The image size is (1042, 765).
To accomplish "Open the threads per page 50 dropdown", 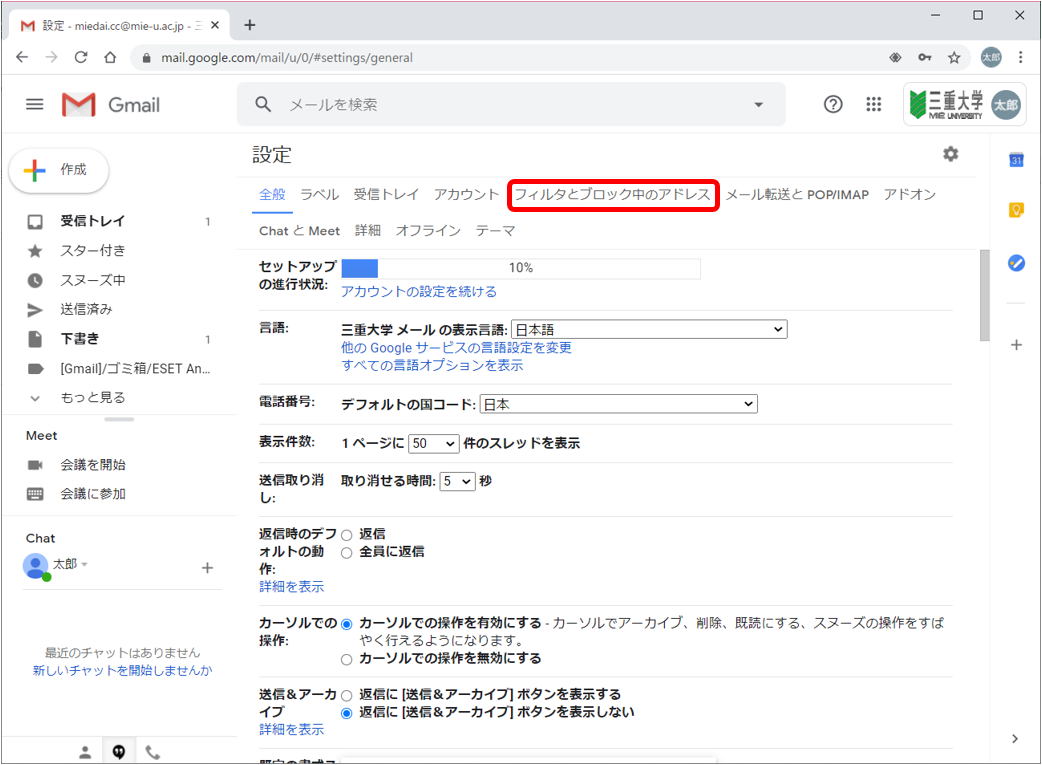I will click(434, 443).
